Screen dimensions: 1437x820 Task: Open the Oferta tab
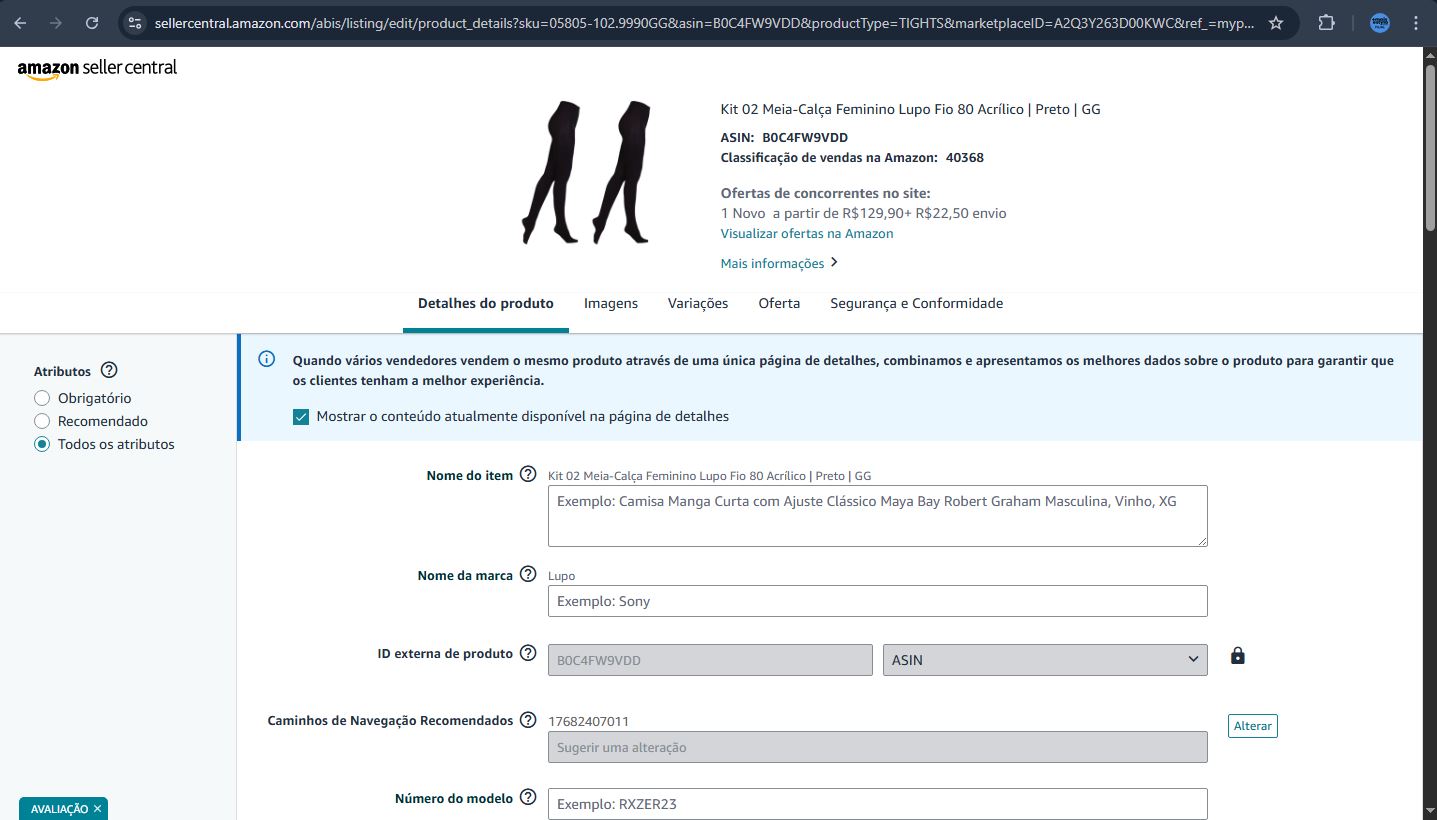779,303
